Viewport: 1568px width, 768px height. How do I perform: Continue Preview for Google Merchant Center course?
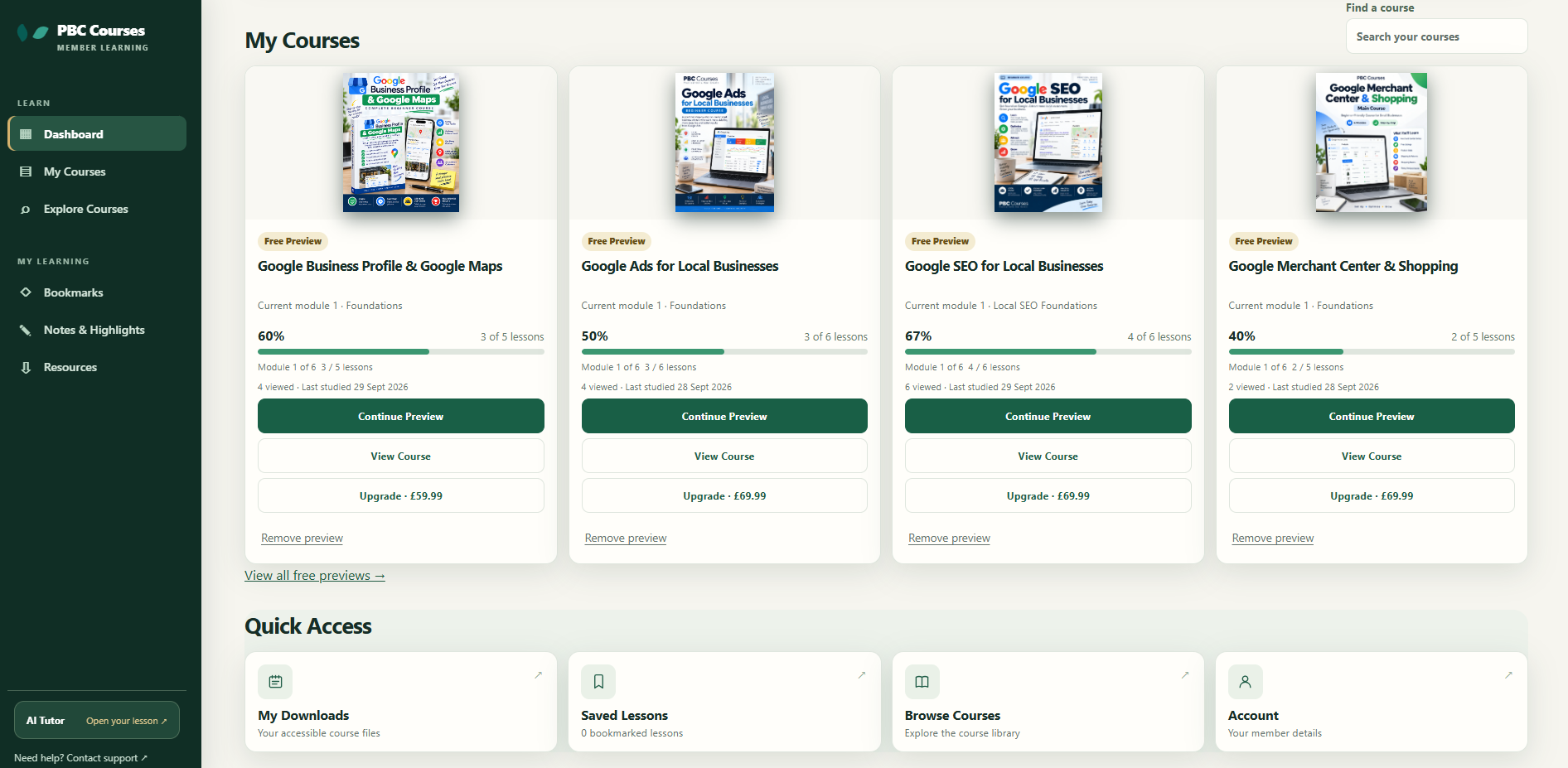point(1372,416)
